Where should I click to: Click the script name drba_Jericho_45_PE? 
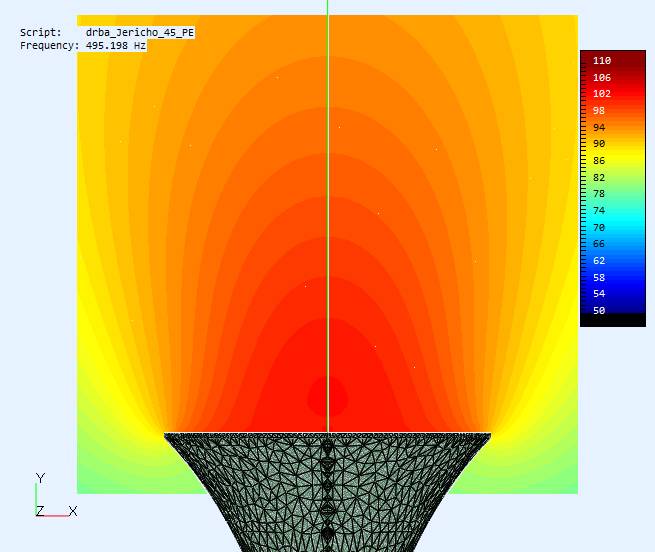(140, 33)
